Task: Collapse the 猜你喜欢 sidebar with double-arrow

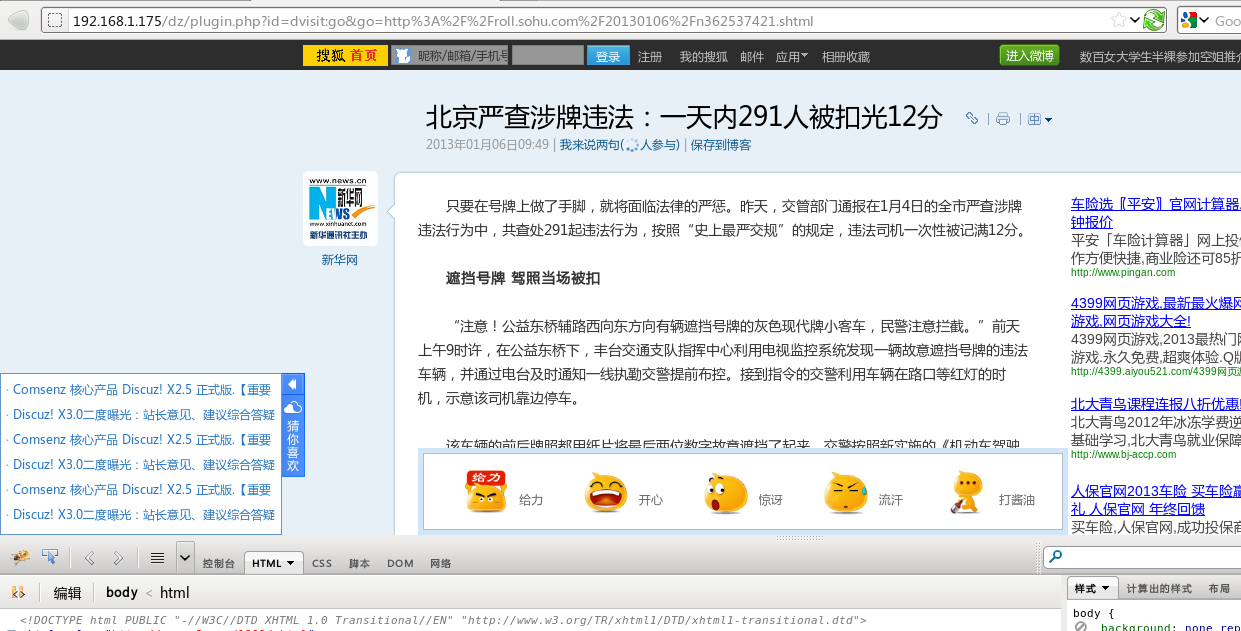Action: click(293, 385)
